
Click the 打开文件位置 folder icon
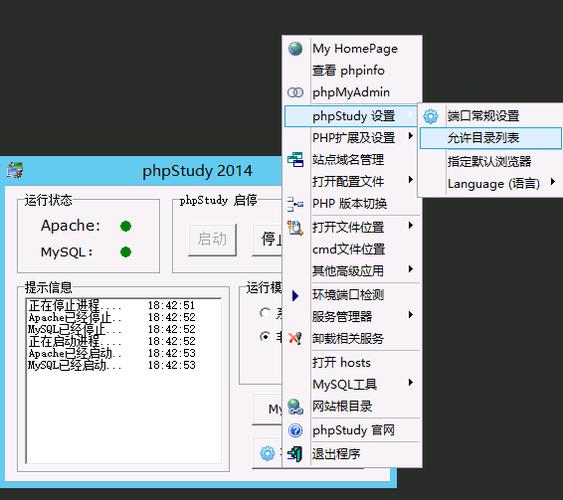tap(295, 227)
